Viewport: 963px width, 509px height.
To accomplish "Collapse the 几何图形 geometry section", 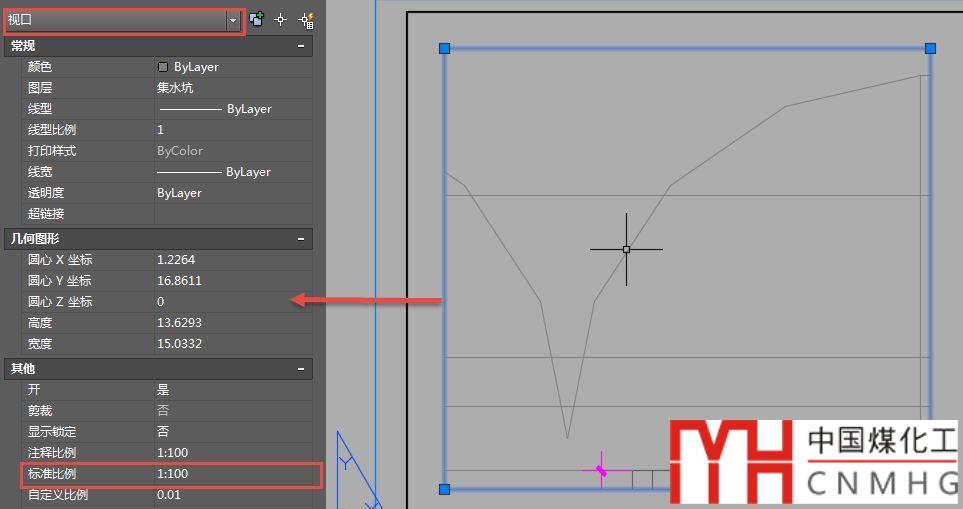I will pos(301,239).
